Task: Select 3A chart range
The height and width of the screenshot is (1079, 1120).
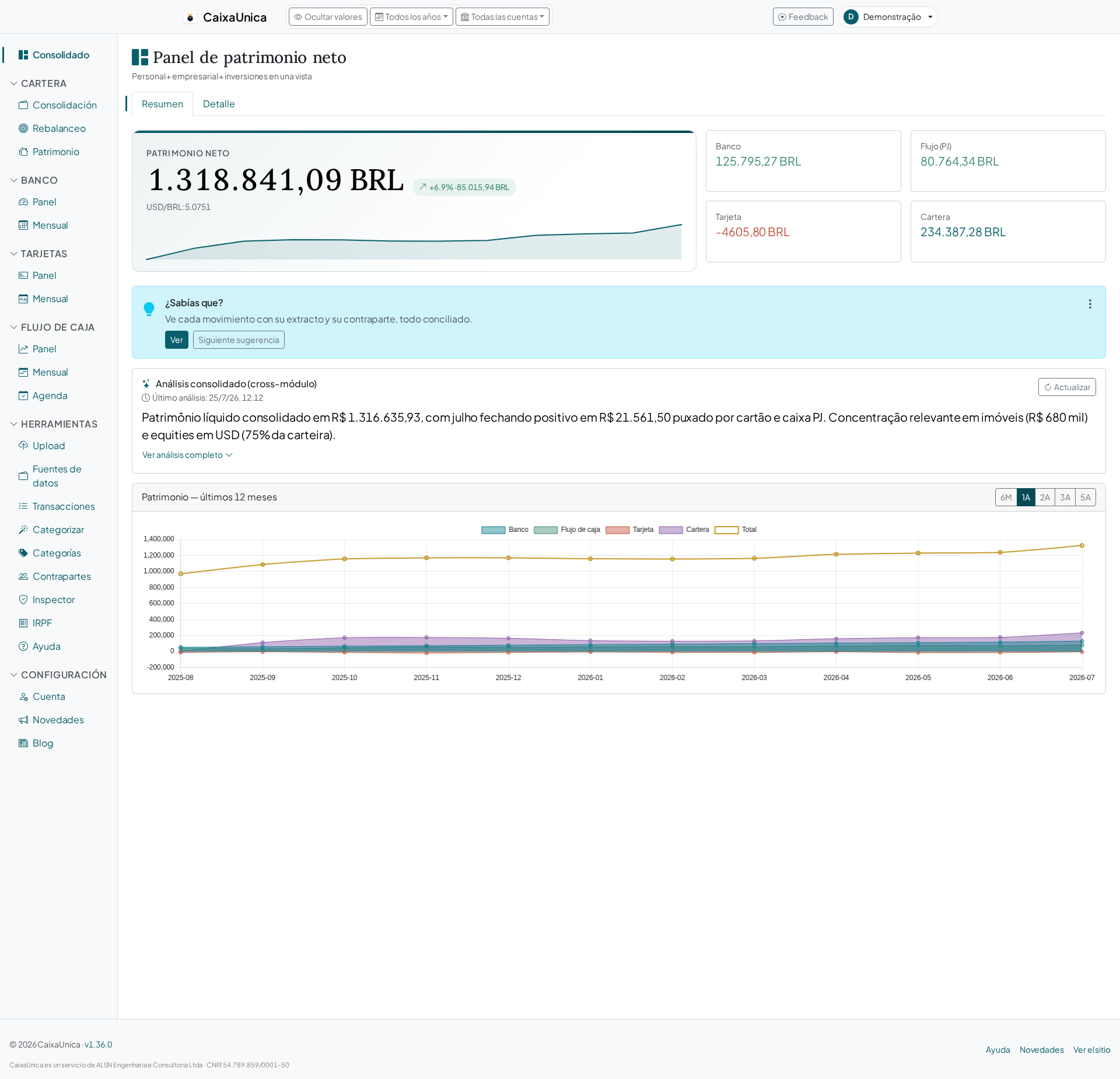Action: pos(1065,498)
